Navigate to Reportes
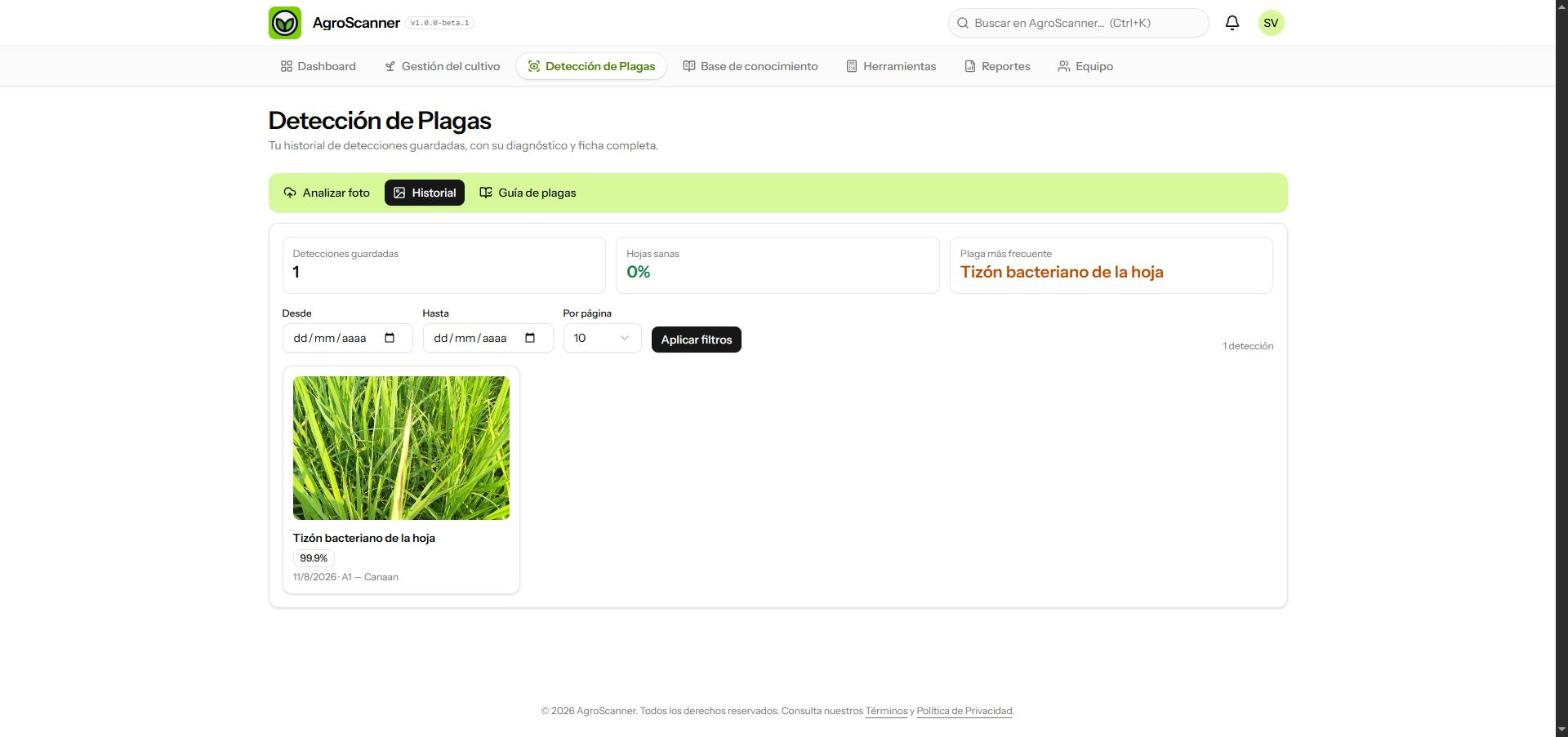Image resolution: width=1568 pixels, height=737 pixels. coord(997,66)
